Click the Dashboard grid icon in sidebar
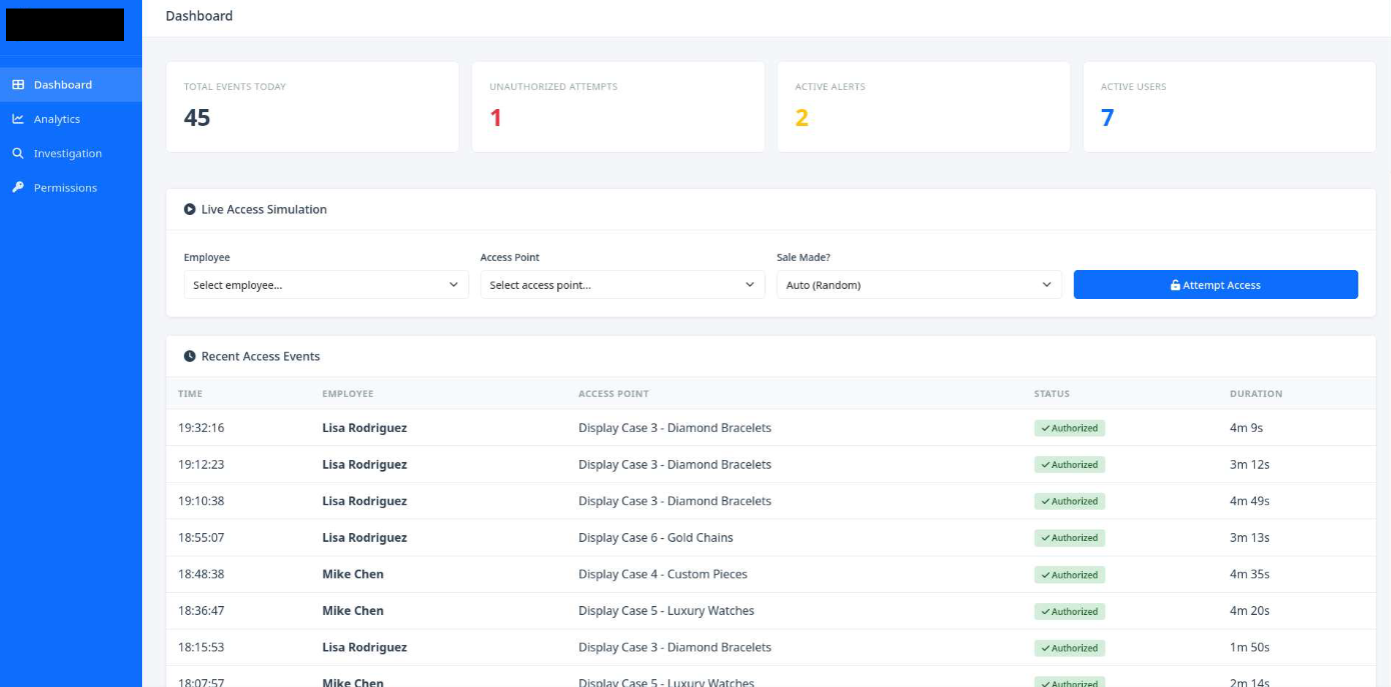The width and height of the screenshot is (1391, 687). tap(18, 85)
